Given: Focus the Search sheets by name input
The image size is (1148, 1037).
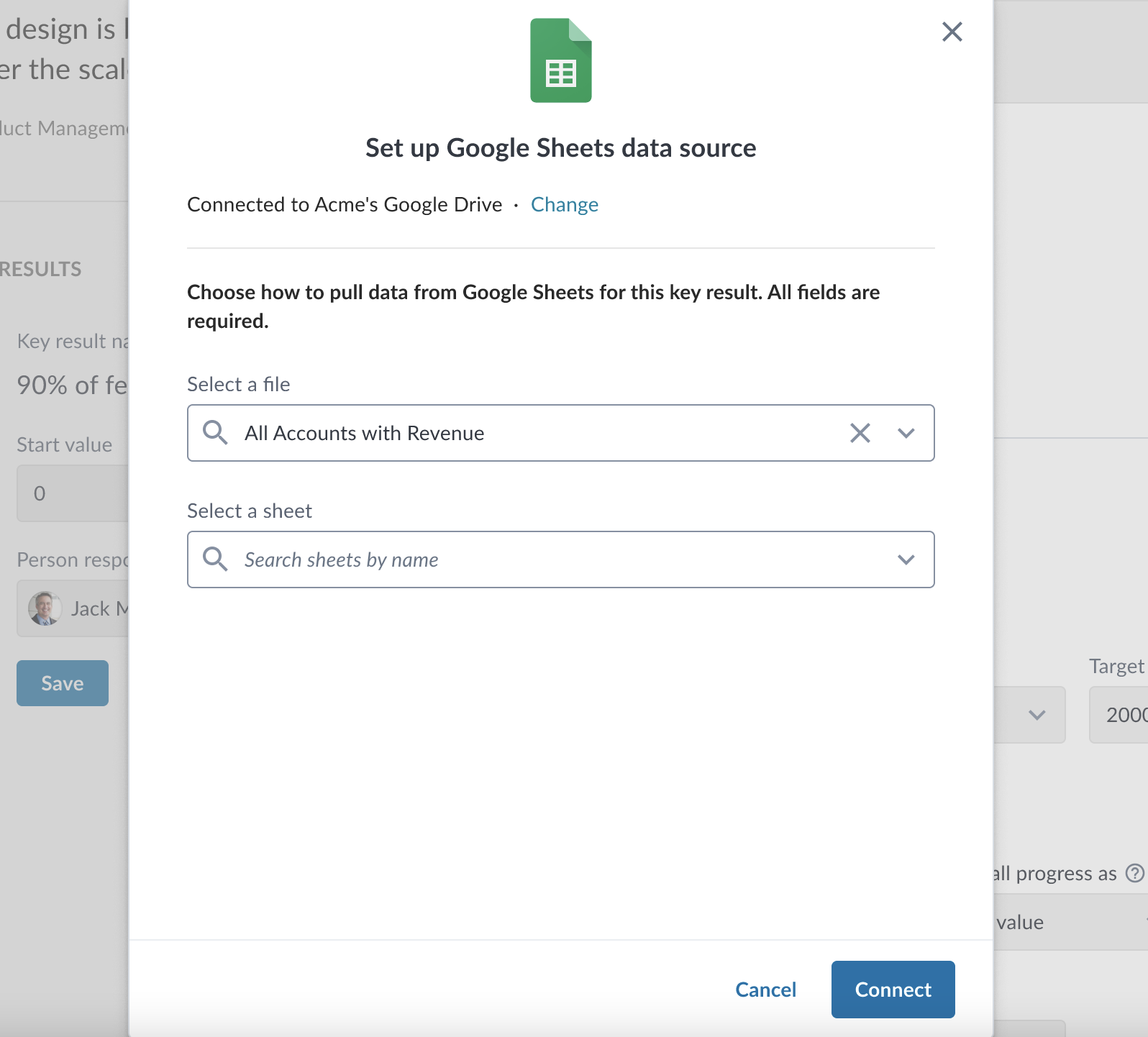Looking at the screenshot, I should click(561, 559).
